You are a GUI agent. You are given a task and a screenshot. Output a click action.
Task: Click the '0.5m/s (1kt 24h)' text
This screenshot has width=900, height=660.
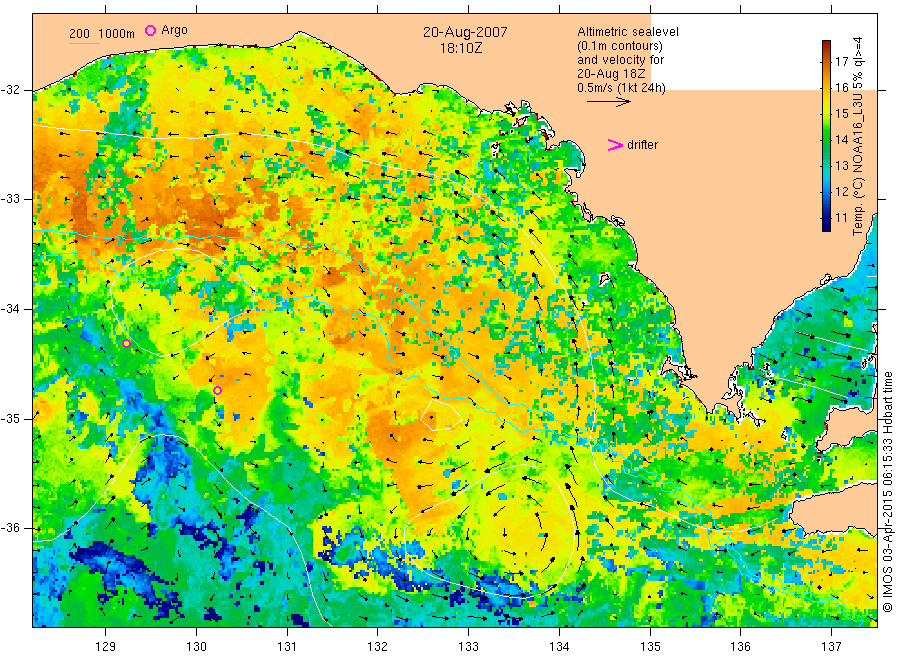pos(621,88)
